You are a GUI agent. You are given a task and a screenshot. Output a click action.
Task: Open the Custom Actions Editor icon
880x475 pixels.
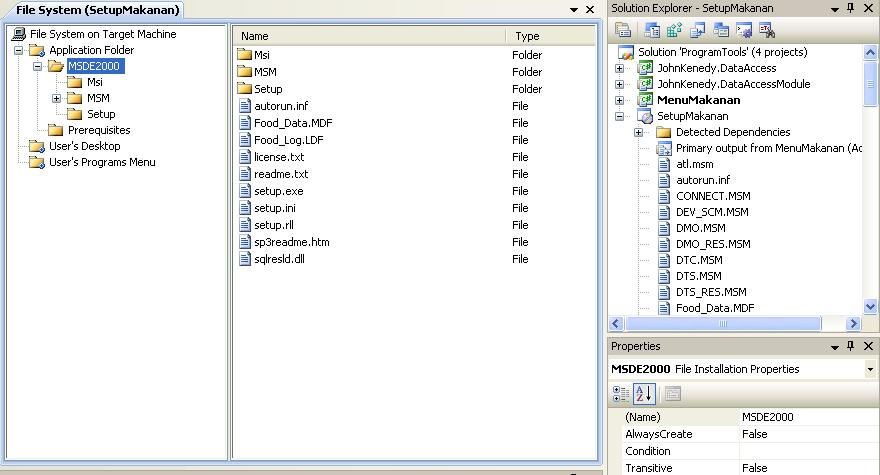click(x=744, y=30)
